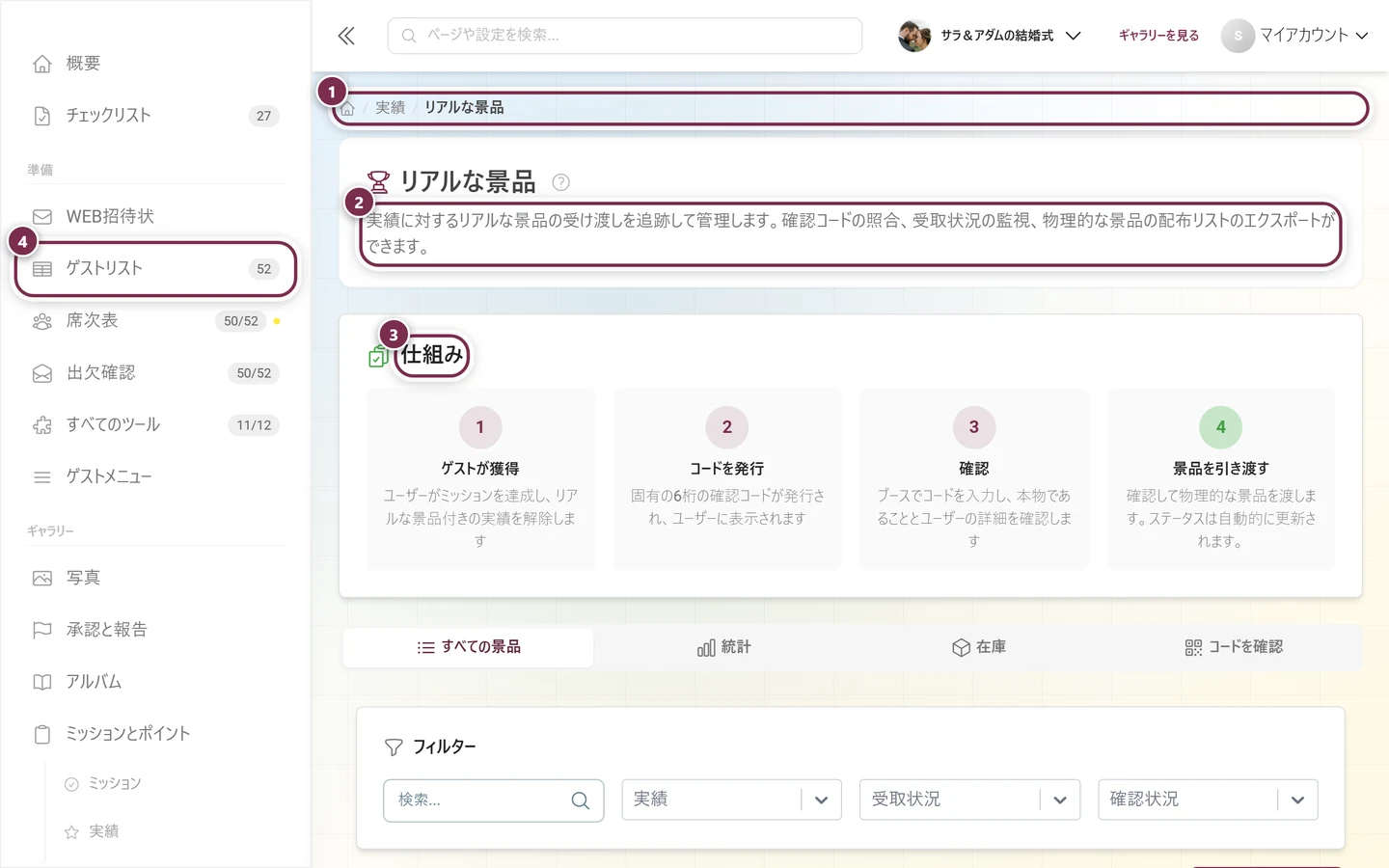Click the すべてのツール puzzle icon

pyautogui.click(x=42, y=425)
